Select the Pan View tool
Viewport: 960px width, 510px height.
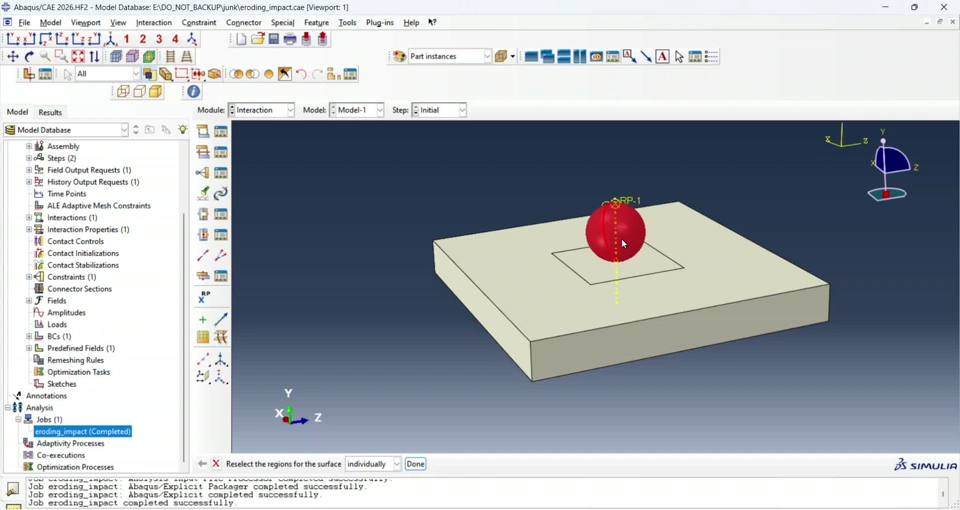click(13, 56)
